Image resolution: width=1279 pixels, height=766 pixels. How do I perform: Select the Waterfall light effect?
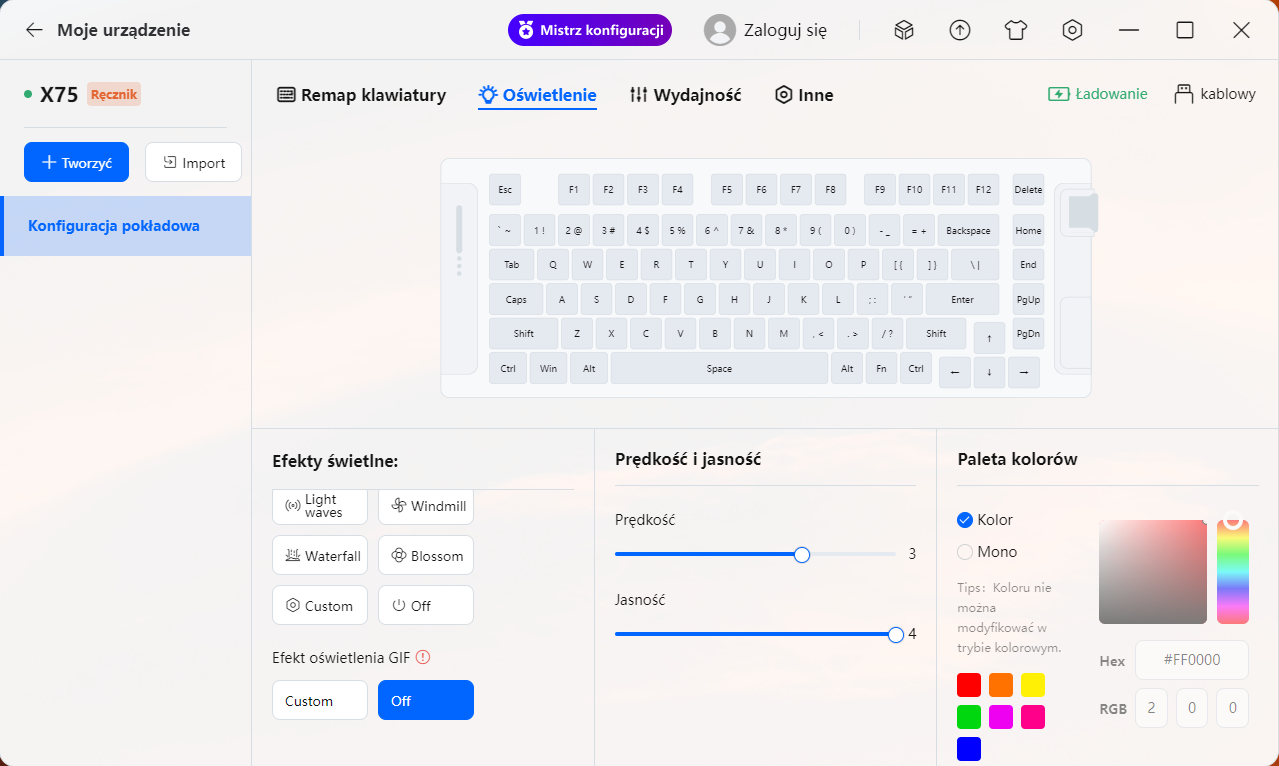coord(320,556)
